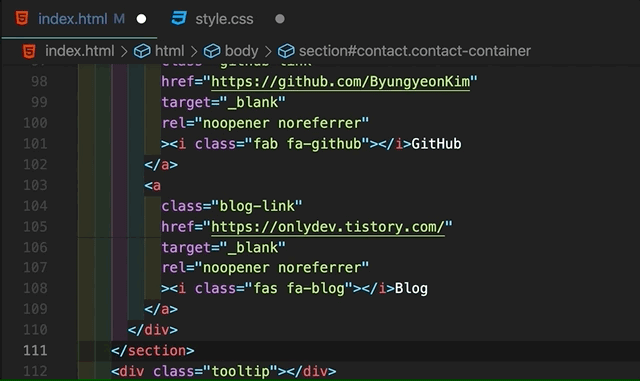Click breadcrumb chevron after html
640x381 pixels.
pyautogui.click(x=194, y=51)
